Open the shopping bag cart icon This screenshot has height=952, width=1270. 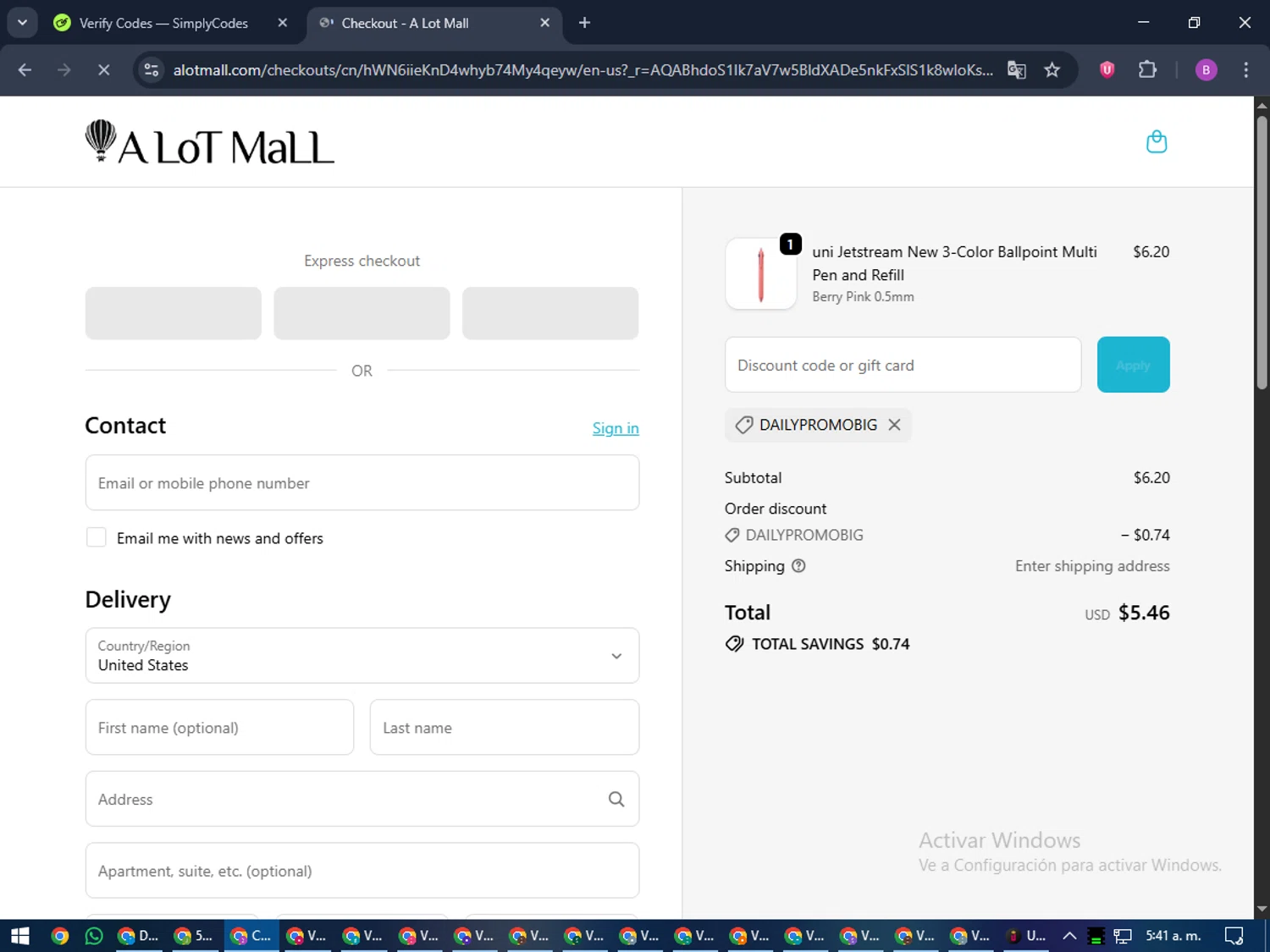click(x=1156, y=141)
